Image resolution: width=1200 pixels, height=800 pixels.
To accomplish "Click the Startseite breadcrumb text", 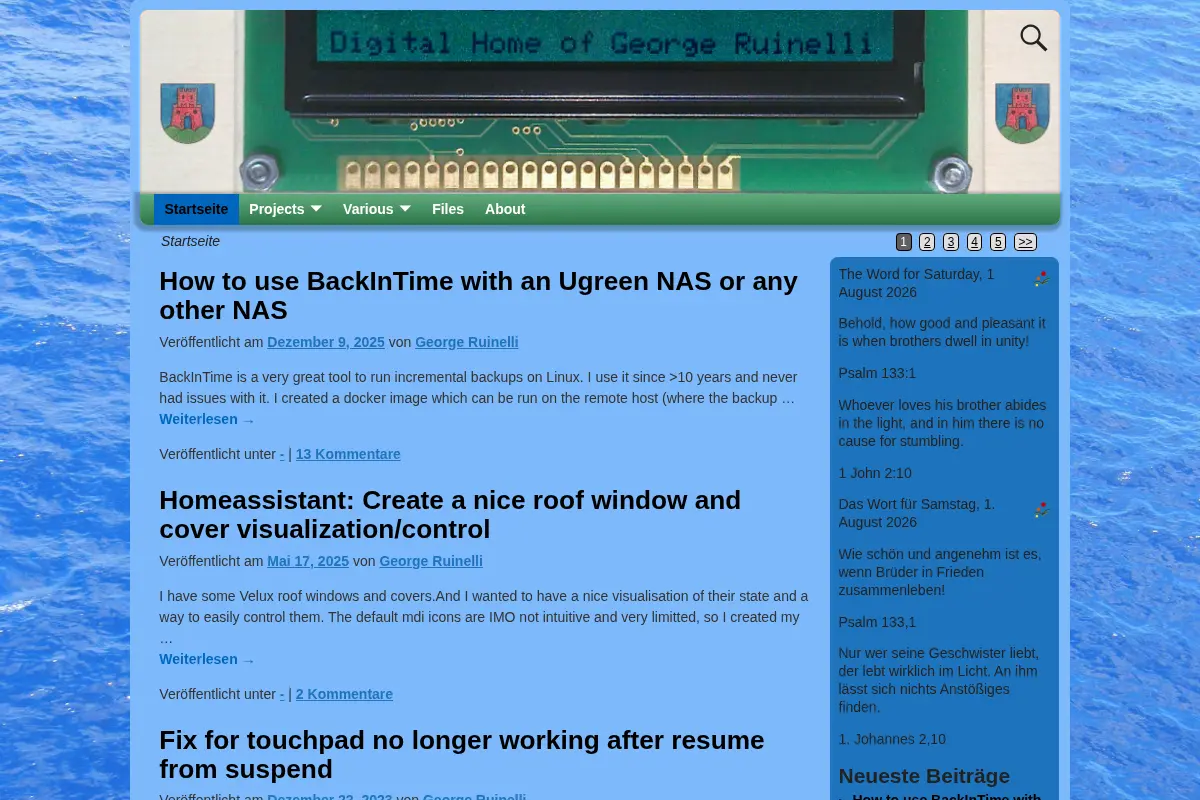I will coord(191,241).
